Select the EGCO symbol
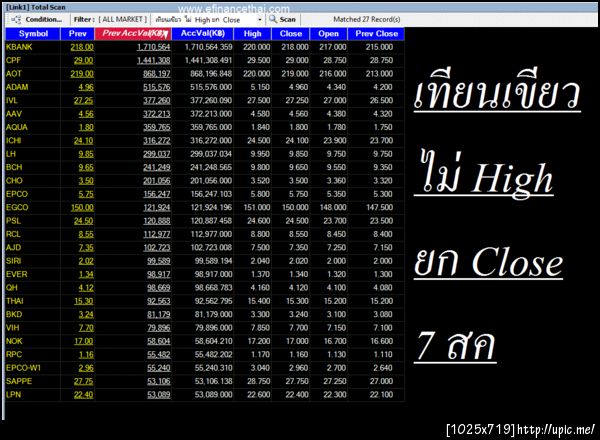 (x=17, y=208)
